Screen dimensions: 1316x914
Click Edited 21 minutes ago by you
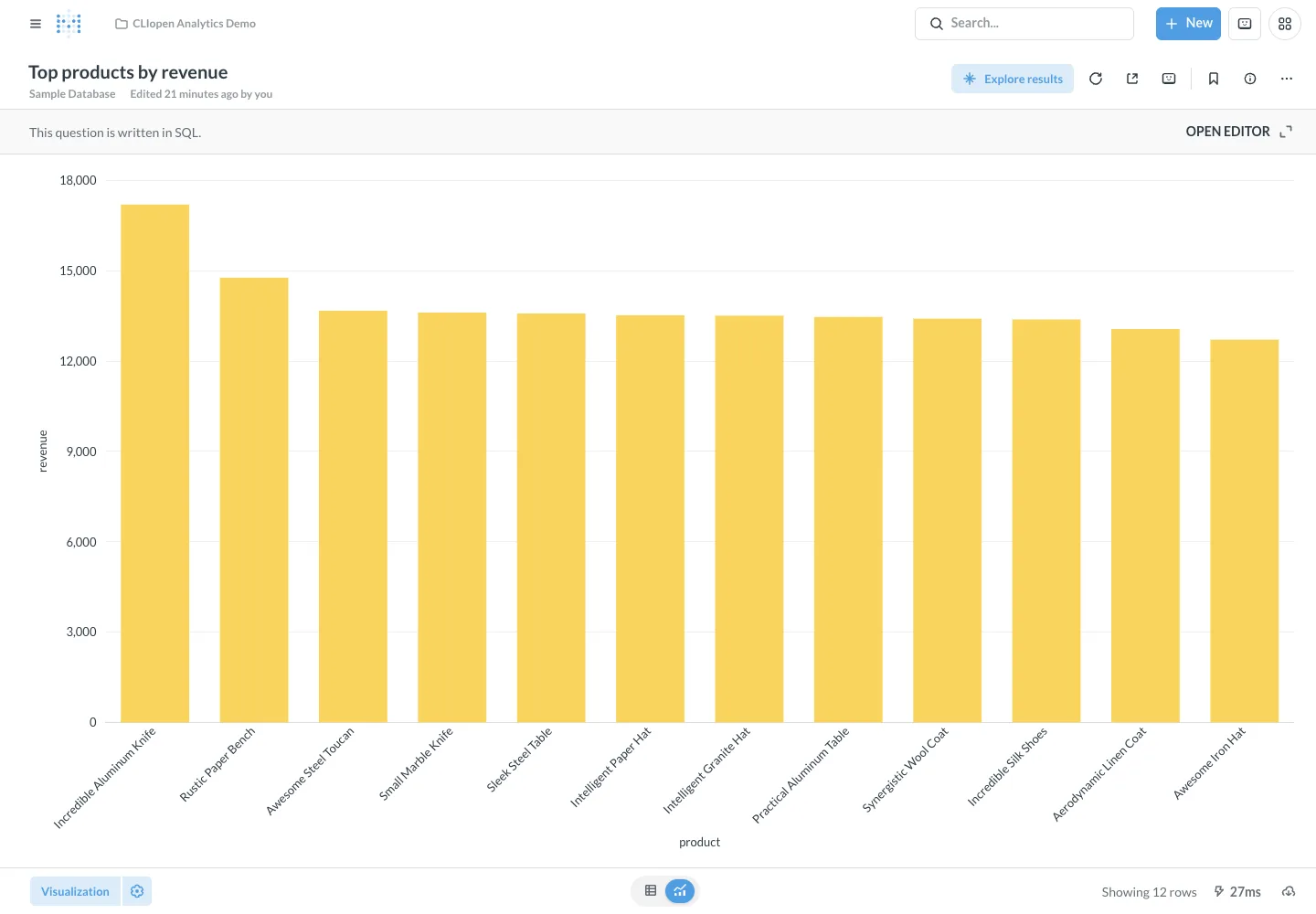pyautogui.click(x=201, y=94)
